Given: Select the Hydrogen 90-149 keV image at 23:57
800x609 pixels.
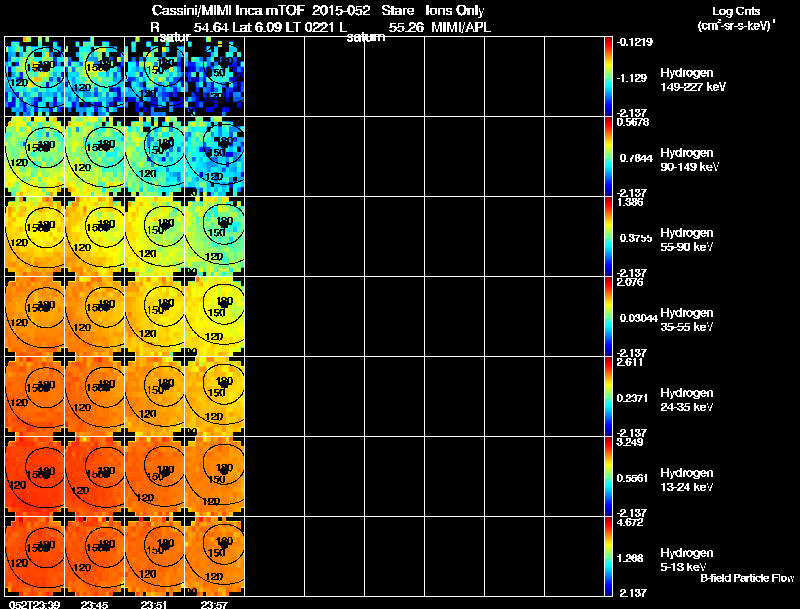Looking at the screenshot, I should pos(215,156).
